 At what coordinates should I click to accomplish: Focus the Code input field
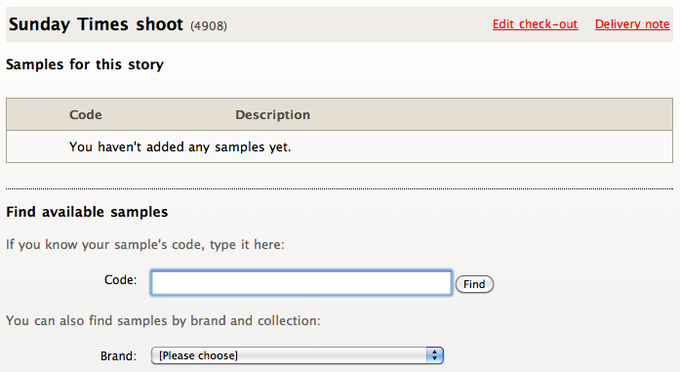tap(301, 283)
